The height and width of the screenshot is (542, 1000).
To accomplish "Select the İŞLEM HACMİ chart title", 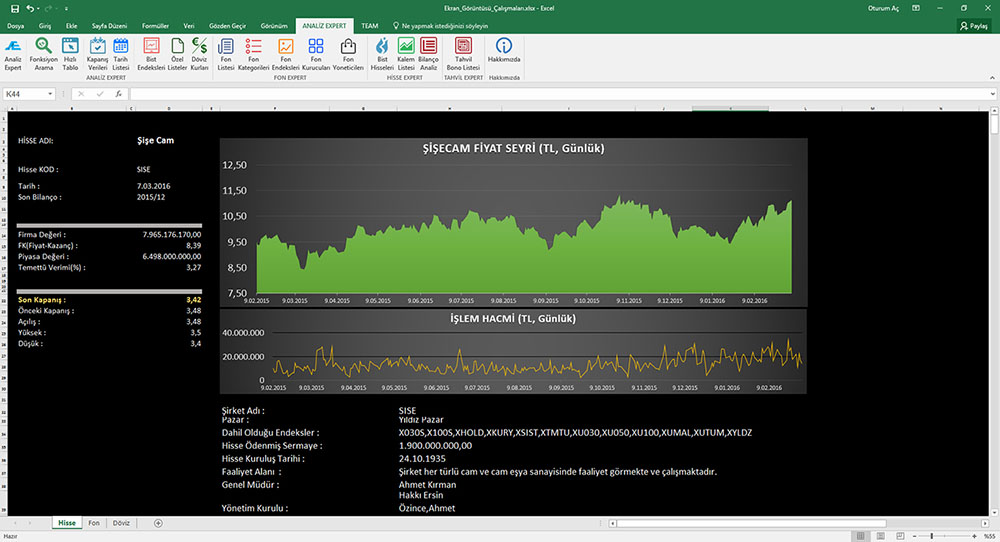I will tap(513, 318).
